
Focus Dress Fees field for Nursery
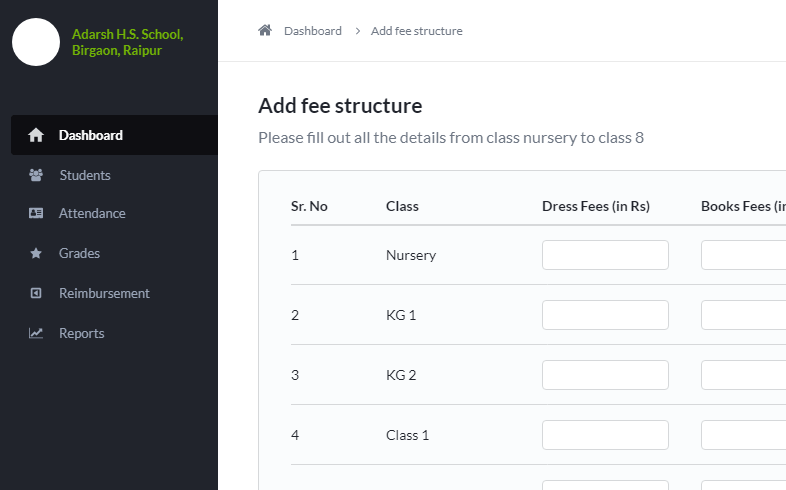coord(605,255)
